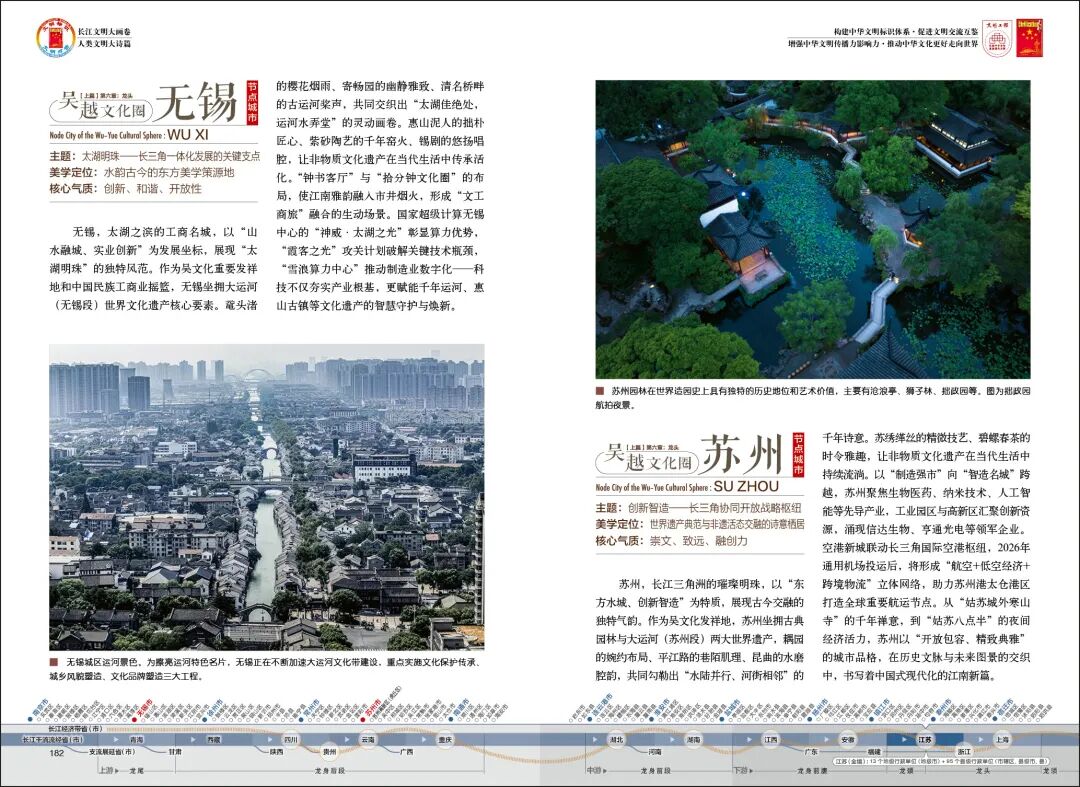
Task: Open the Wuxi canal aerial photo
Action: 267,497
